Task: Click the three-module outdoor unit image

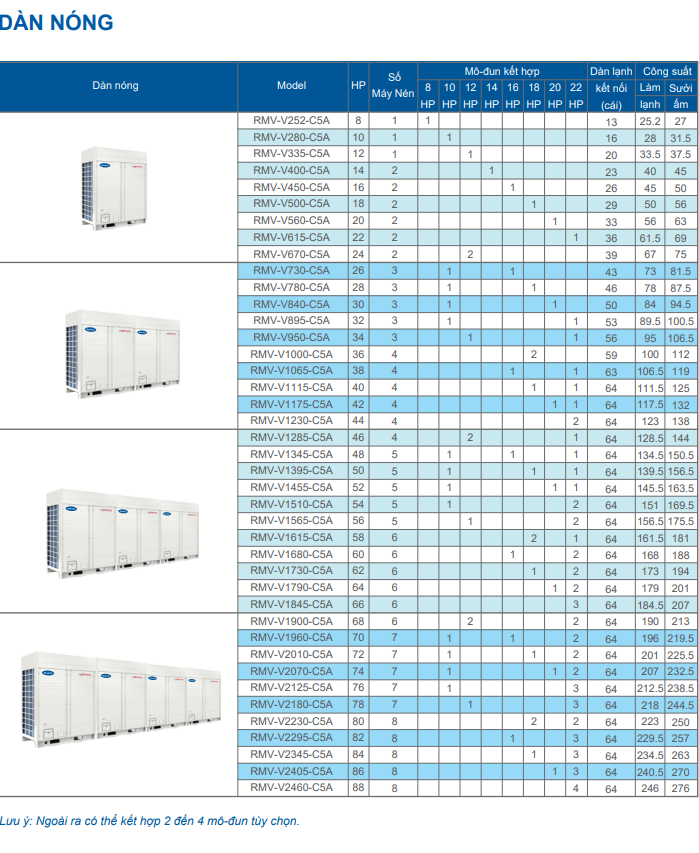Action: click(x=122, y=533)
